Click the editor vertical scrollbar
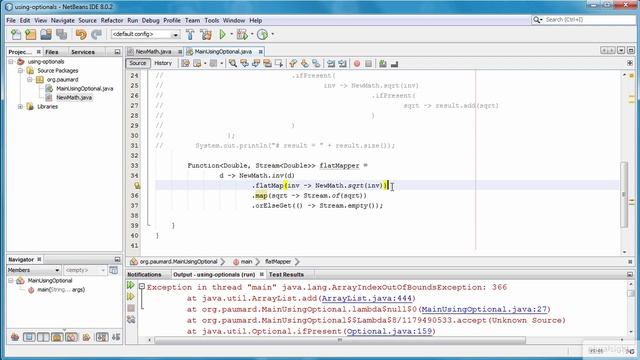Viewport: 640px width, 360px height. tap(624, 194)
